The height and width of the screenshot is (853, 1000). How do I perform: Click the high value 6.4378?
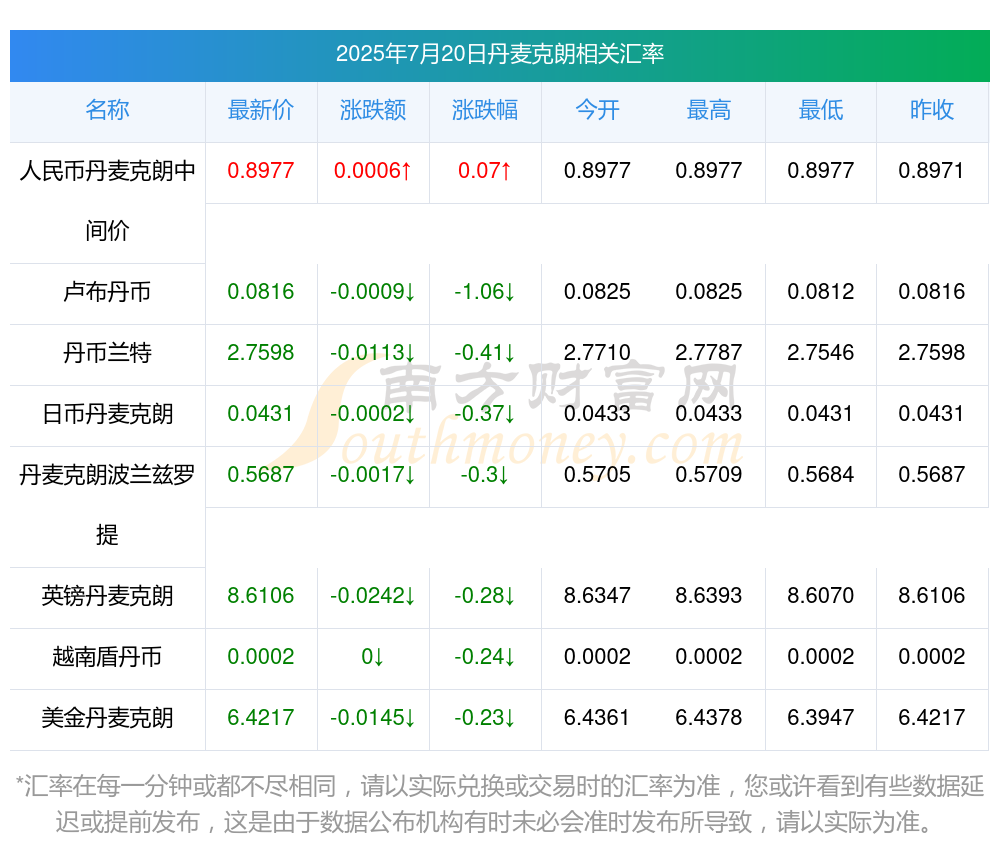pyautogui.click(x=709, y=718)
